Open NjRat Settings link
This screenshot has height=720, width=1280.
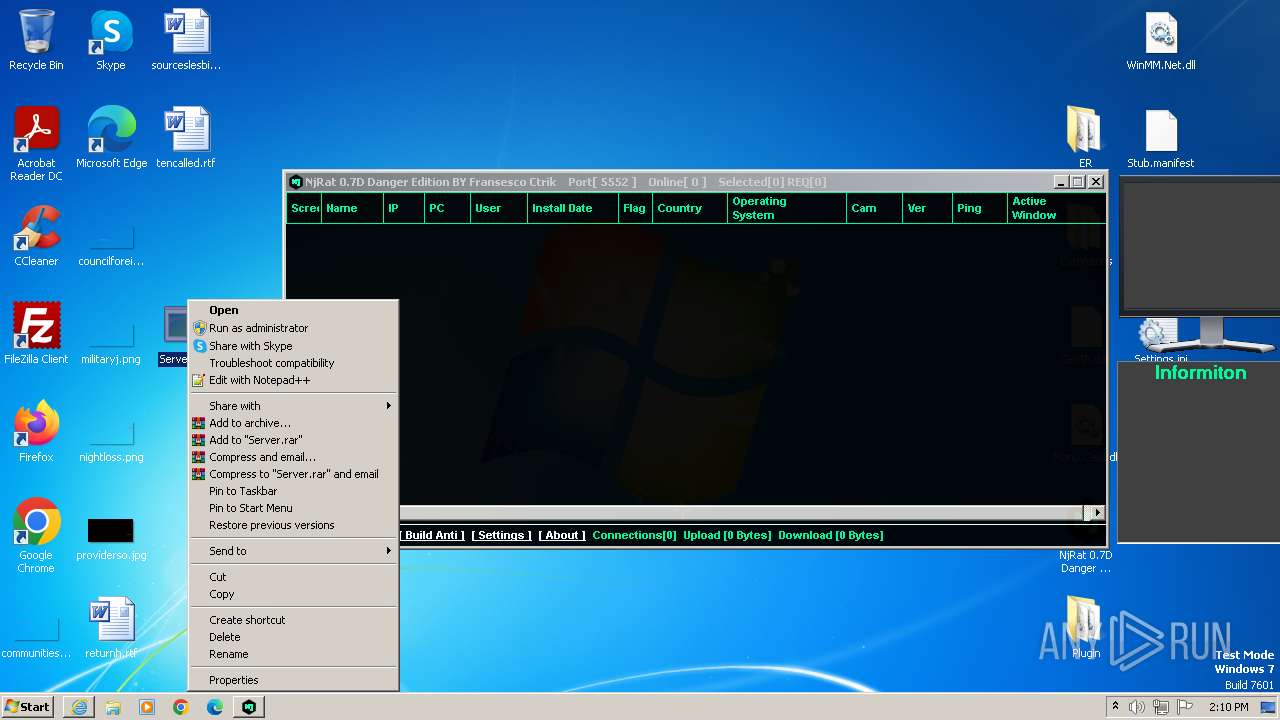click(x=501, y=535)
